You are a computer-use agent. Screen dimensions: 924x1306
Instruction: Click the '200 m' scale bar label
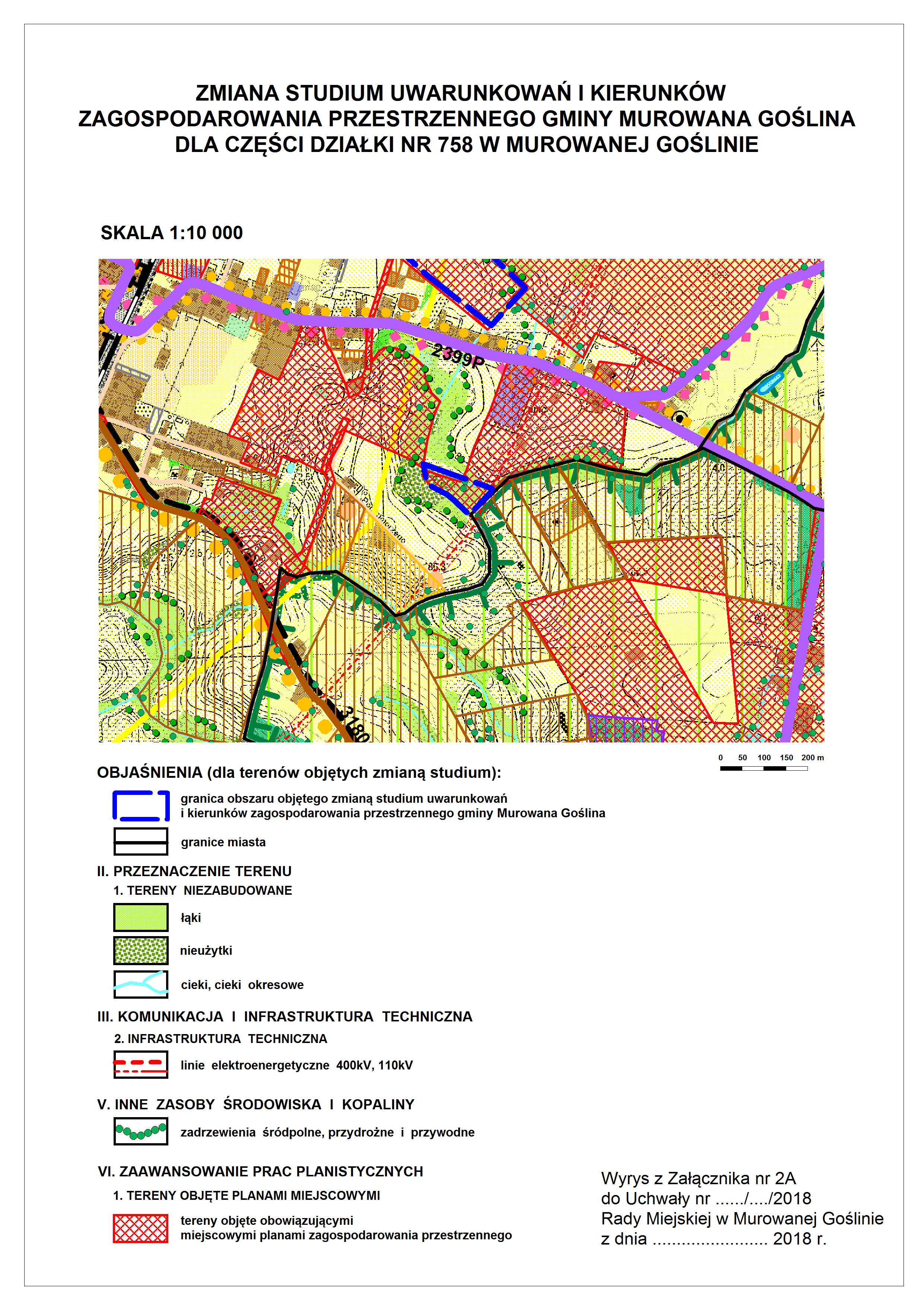(813, 757)
